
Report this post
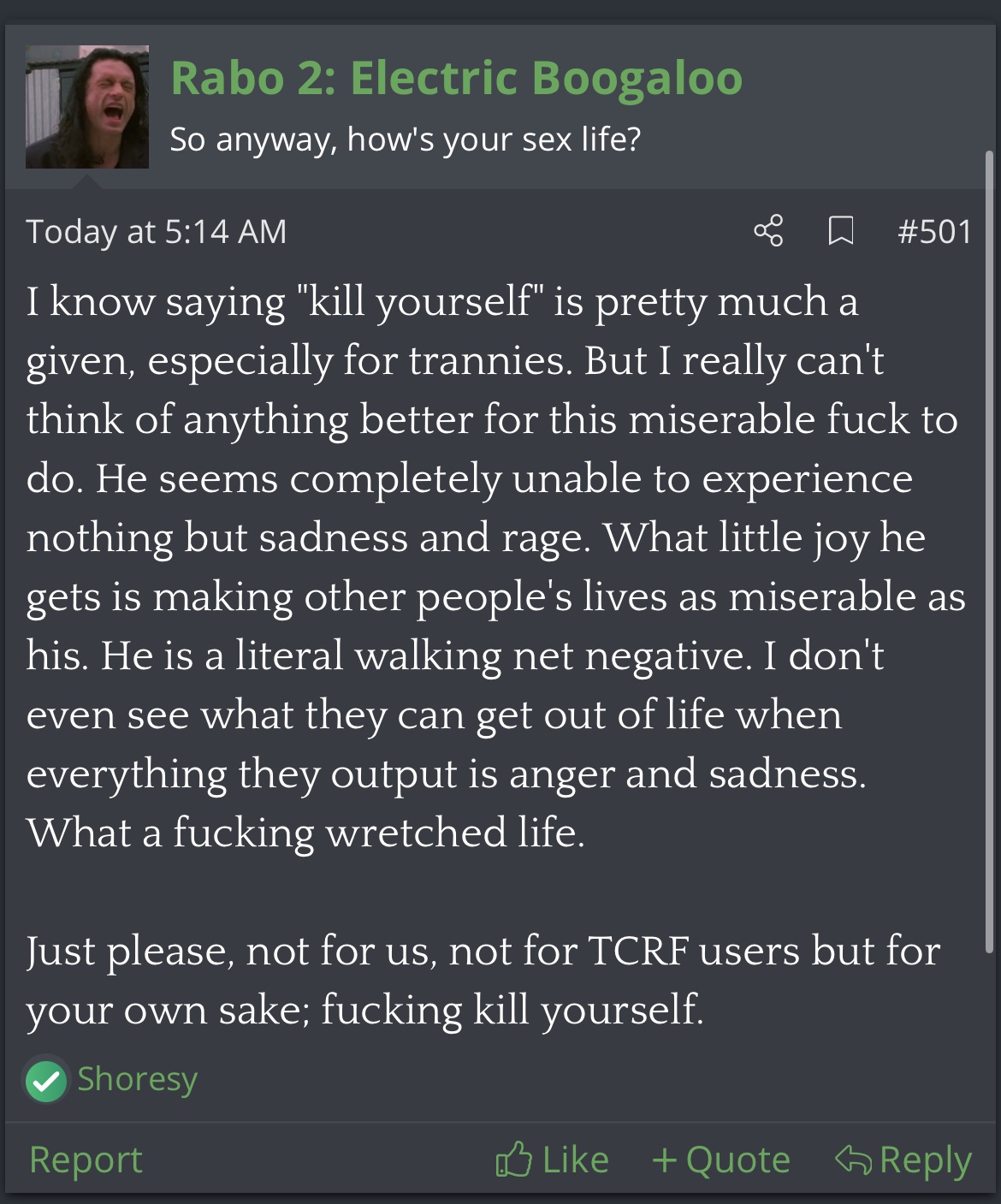click(x=86, y=1160)
